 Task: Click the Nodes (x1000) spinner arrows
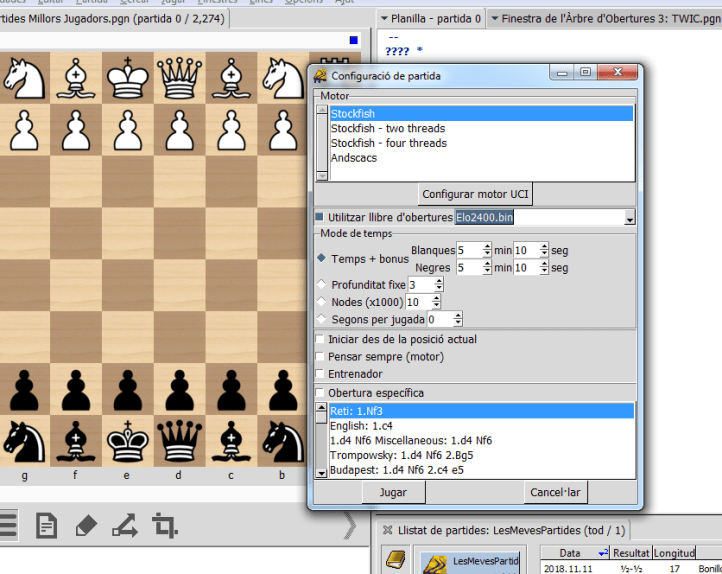(x=436, y=302)
